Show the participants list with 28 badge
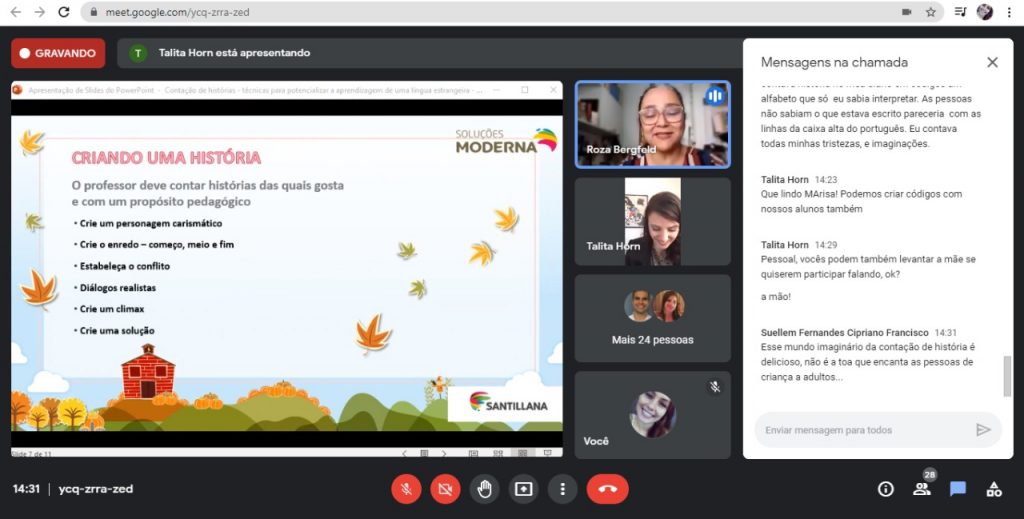 pyautogui.click(x=921, y=489)
